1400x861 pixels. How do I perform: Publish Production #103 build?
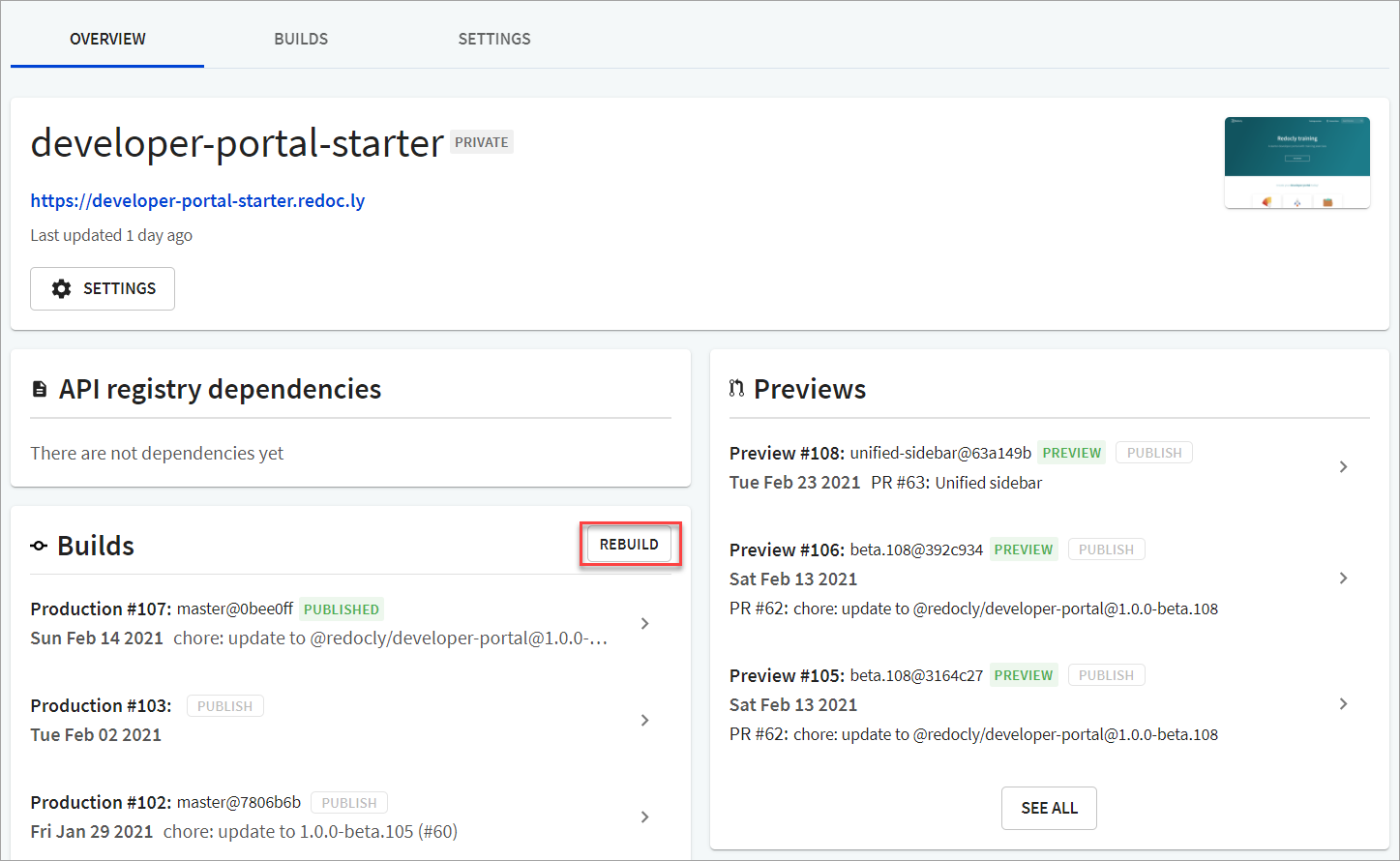[x=225, y=706]
